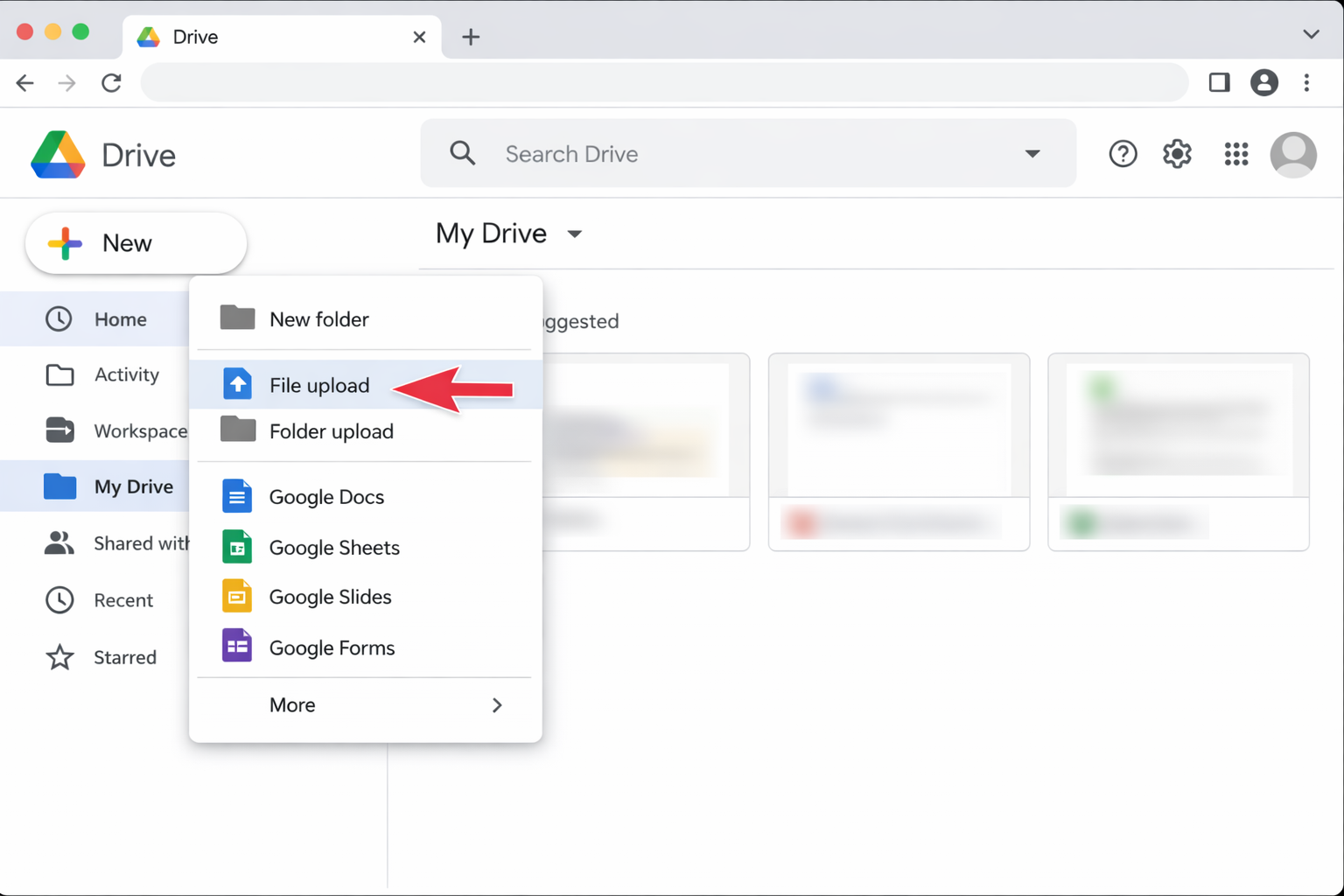Open the More menu item
Viewport: 1344px width, 896px height.
click(366, 705)
